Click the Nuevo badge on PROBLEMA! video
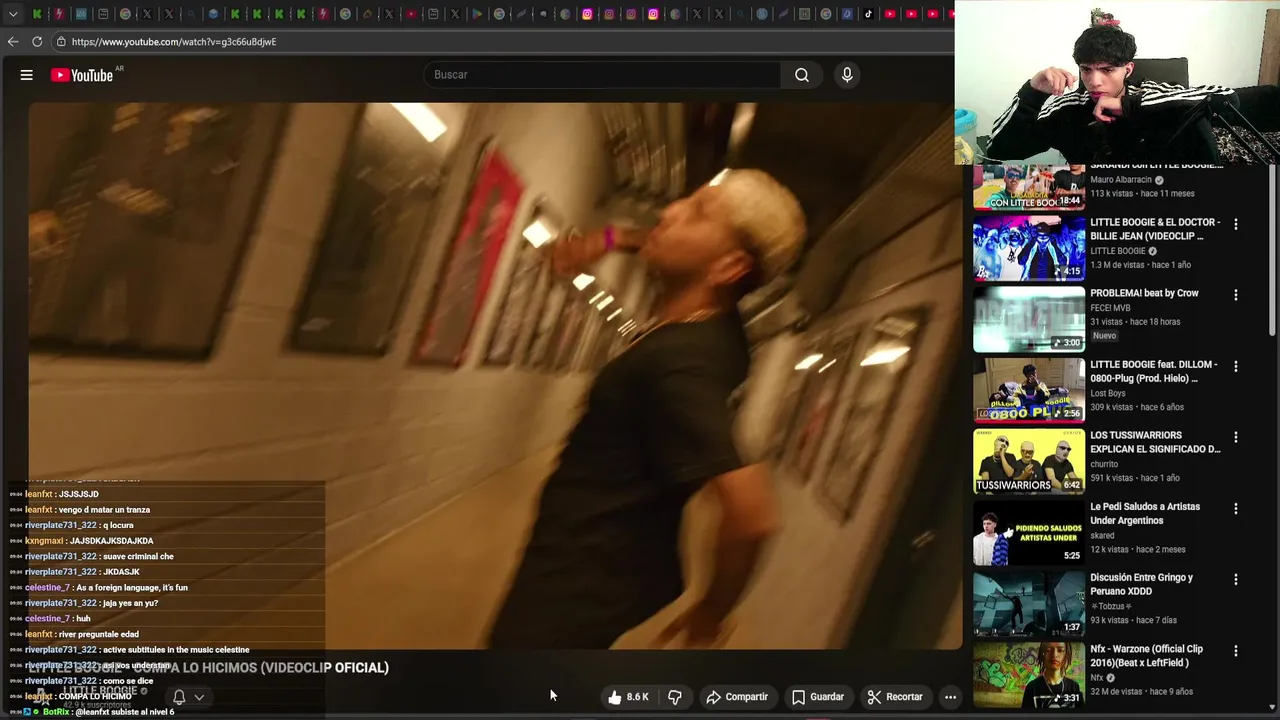 [x=1105, y=336]
